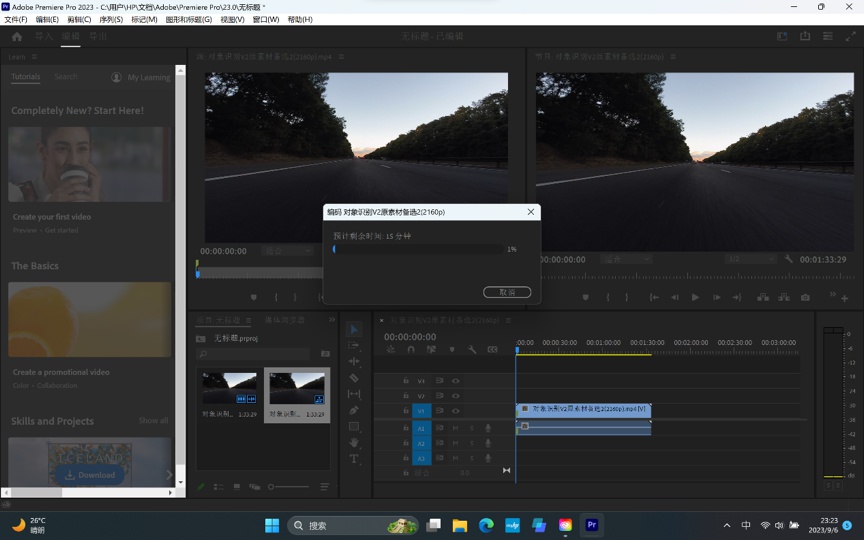864x540 pixels.
Task: Switch Project panel to Freeform view
Action: pos(254,487)
